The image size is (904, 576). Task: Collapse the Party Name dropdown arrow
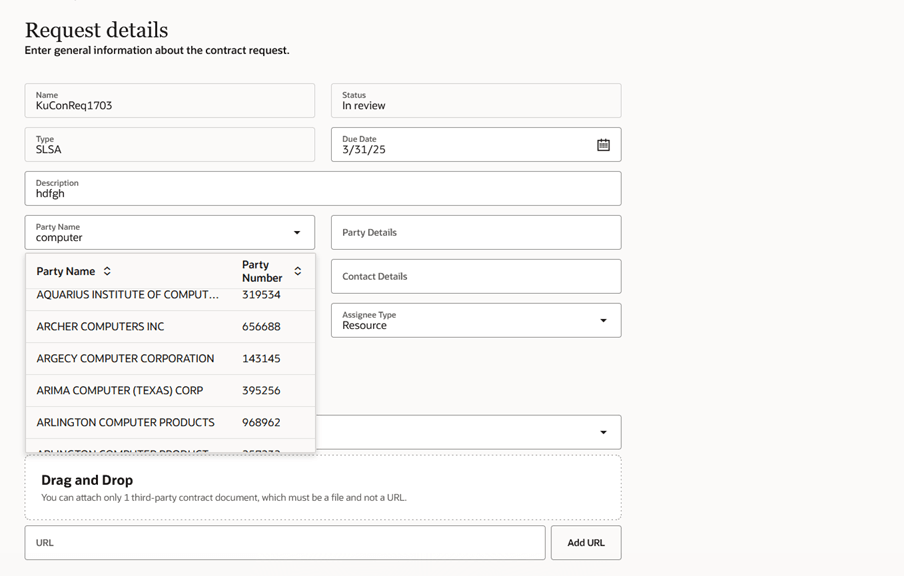[x=297, y=233]
